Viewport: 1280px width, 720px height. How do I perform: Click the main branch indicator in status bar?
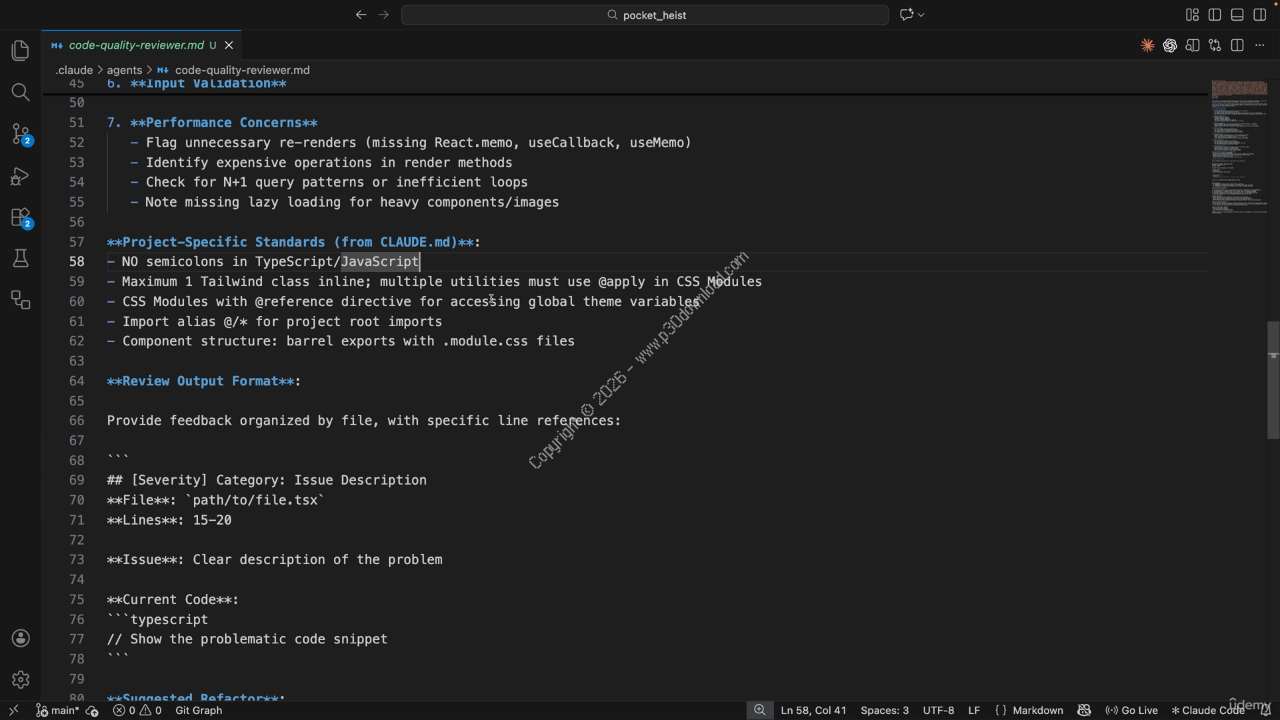pos(58,710)
